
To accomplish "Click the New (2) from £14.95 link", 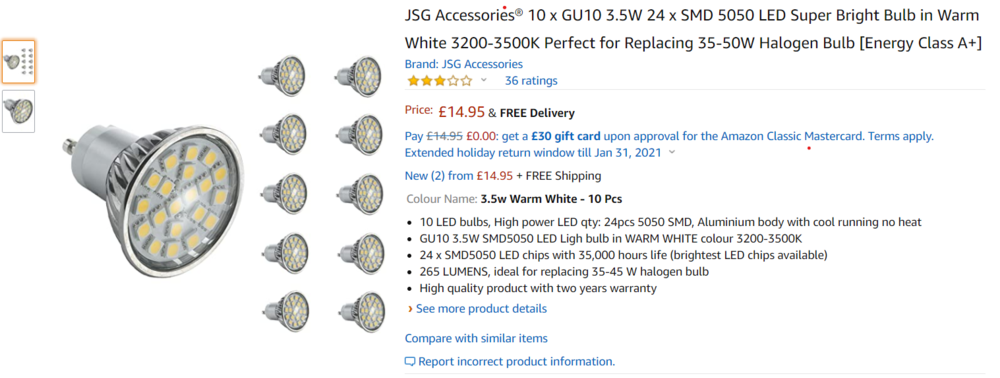I will click(459, 176).
